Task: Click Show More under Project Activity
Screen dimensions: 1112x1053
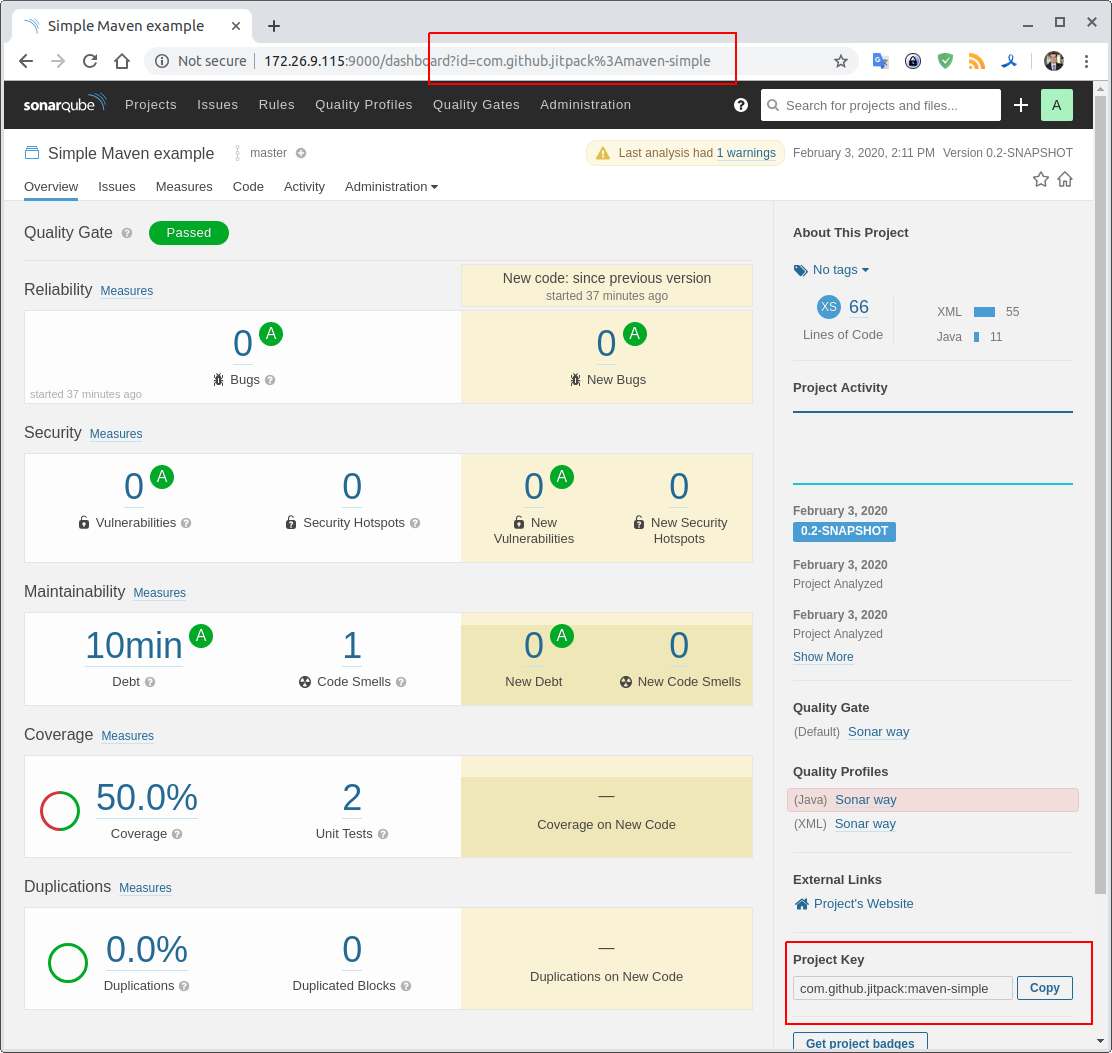Action: tap(822, 656)
